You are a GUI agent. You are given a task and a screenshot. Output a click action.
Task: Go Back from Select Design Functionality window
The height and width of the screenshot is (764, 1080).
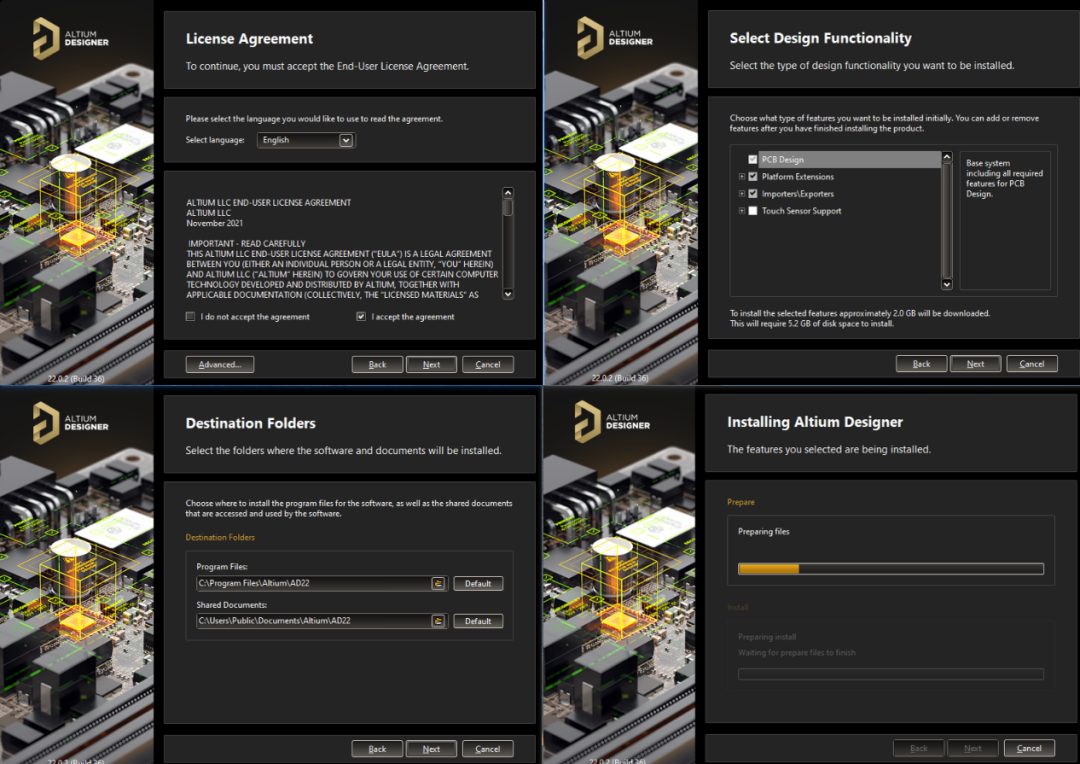(x=922, y=364)
